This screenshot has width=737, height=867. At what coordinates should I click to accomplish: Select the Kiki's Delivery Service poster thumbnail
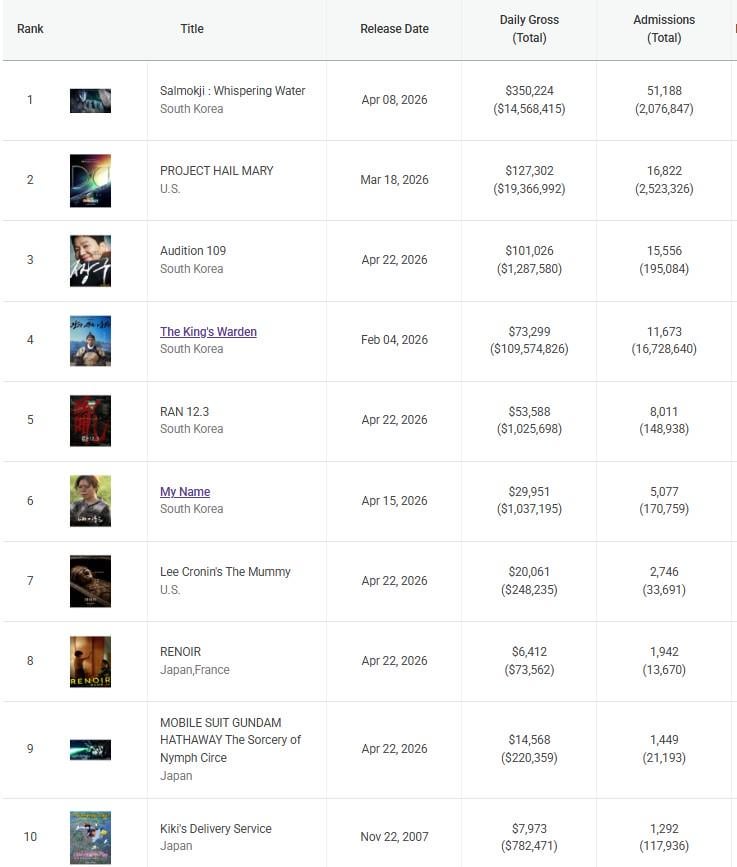point(90,836)
